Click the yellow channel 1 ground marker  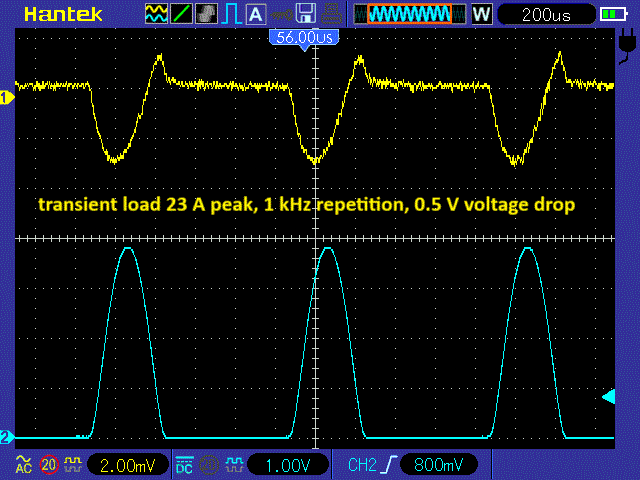coord(7,98)
